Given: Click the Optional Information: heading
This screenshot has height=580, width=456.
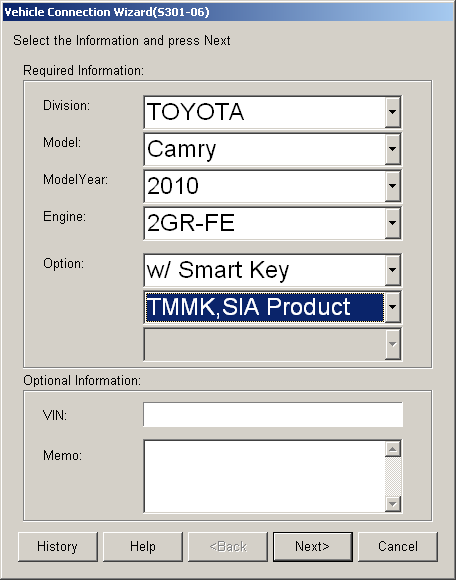Looking at the screenshot, I should click(x=82, y=381).
